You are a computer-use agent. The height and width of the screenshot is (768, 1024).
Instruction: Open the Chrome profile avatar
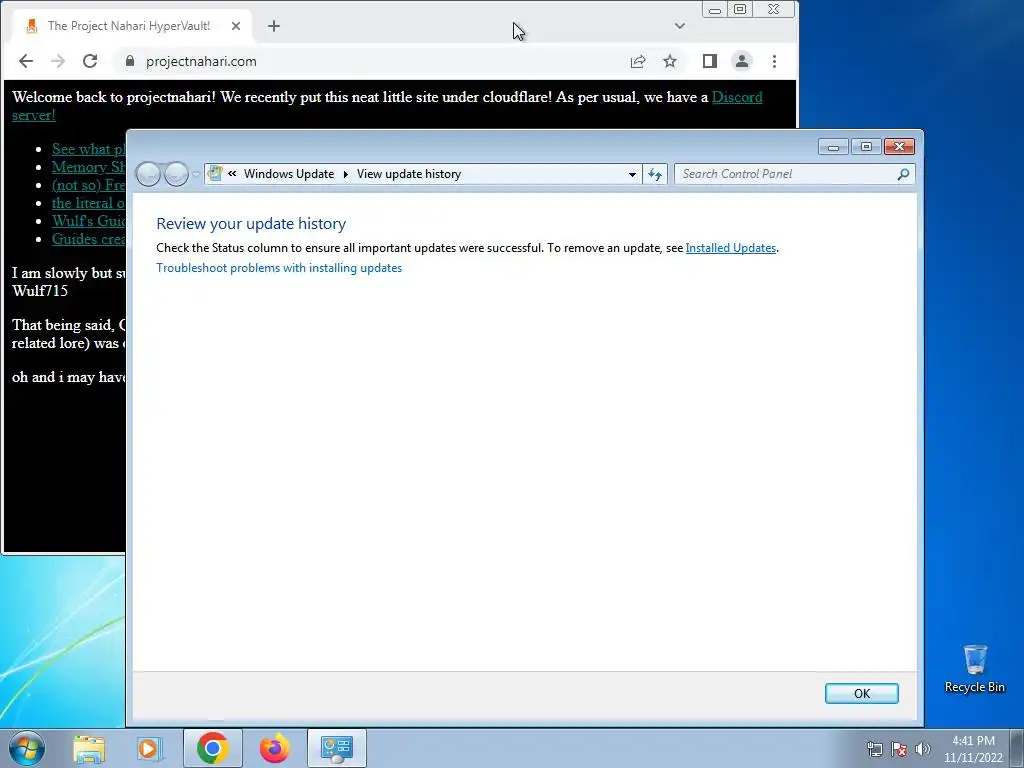pos(742,61)
